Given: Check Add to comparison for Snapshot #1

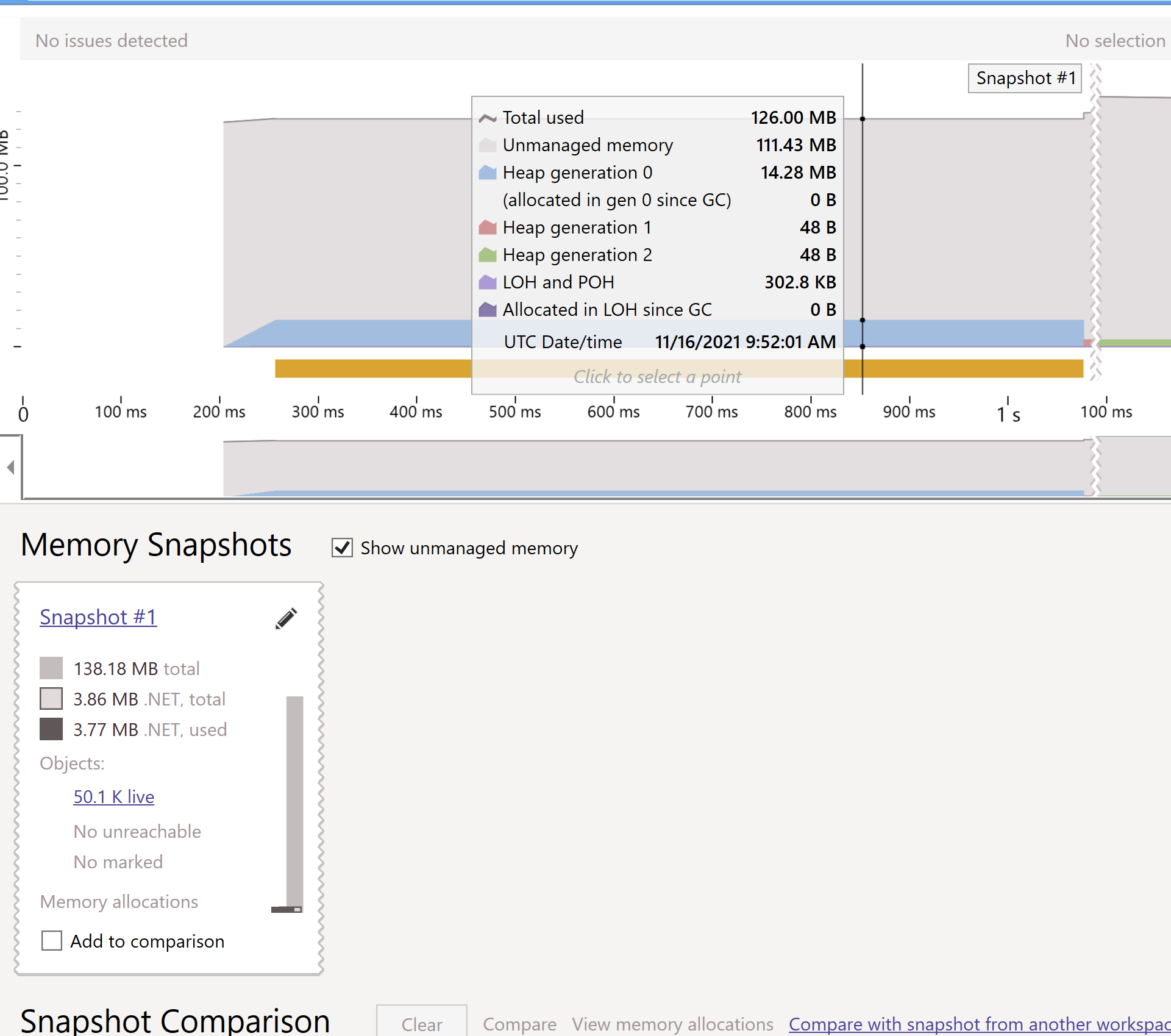Looking at the screenshot, I should point(52,941).
